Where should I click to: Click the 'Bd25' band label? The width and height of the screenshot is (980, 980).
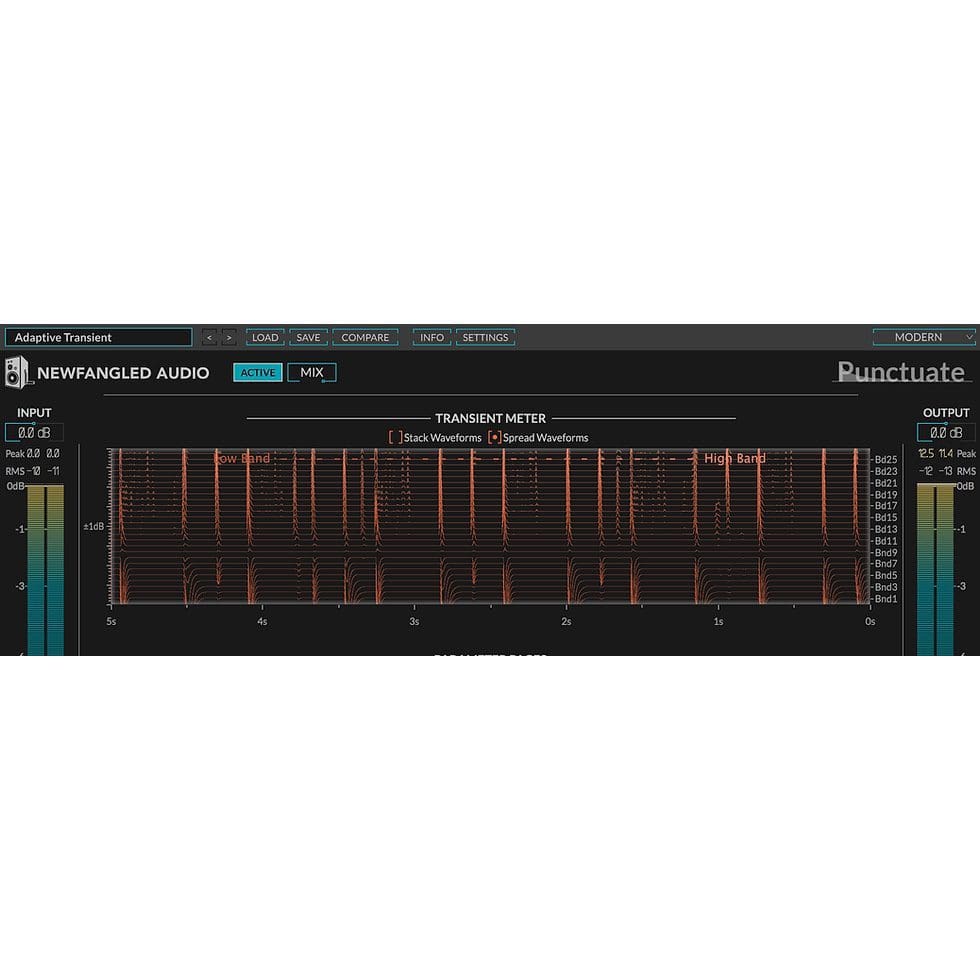click(x=886, y=459)
